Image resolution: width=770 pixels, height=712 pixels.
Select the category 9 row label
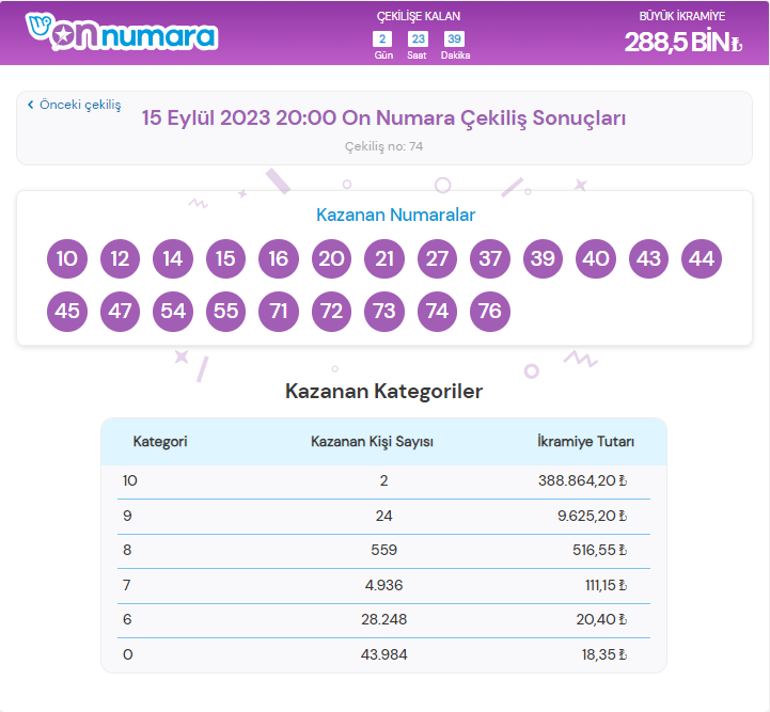click(x=127, y=516)
